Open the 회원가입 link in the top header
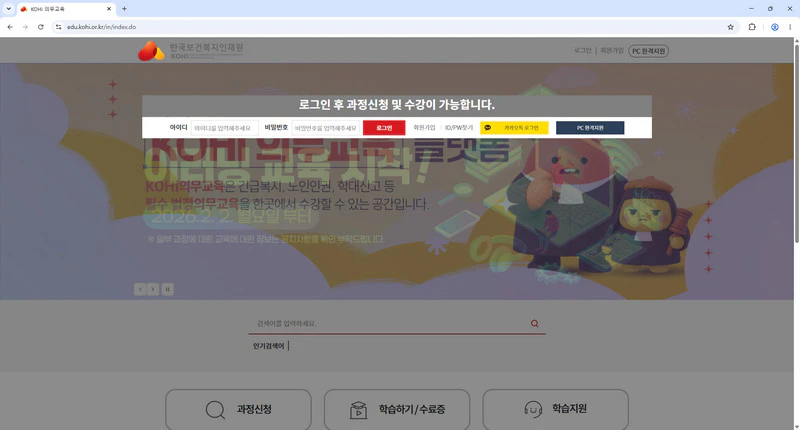Image resolution: width=800 pixels, height=430 pixels. (x=612, y=50)
